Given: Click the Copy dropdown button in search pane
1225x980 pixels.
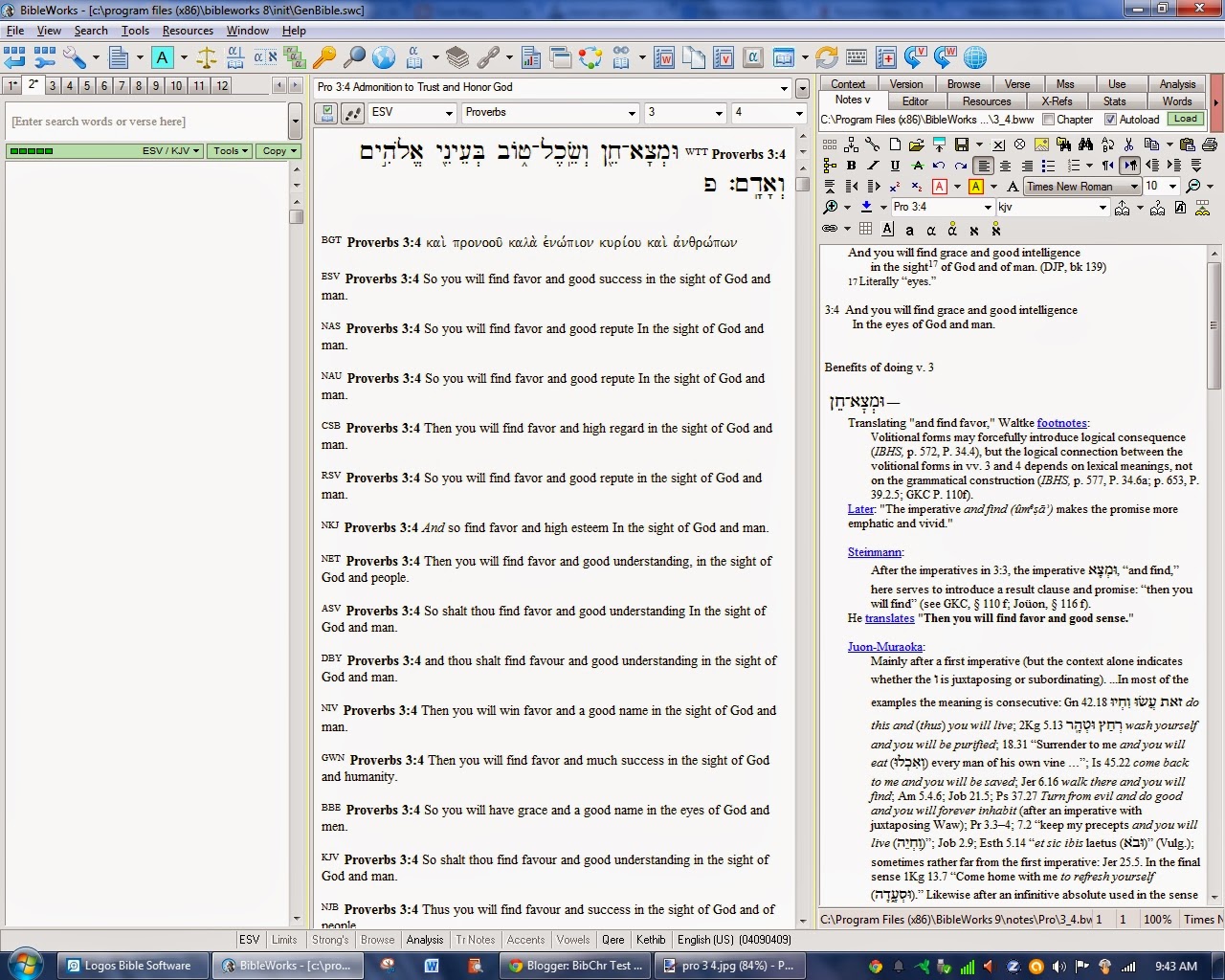Looking at the screenshot, I should click(x=279, y=151).
